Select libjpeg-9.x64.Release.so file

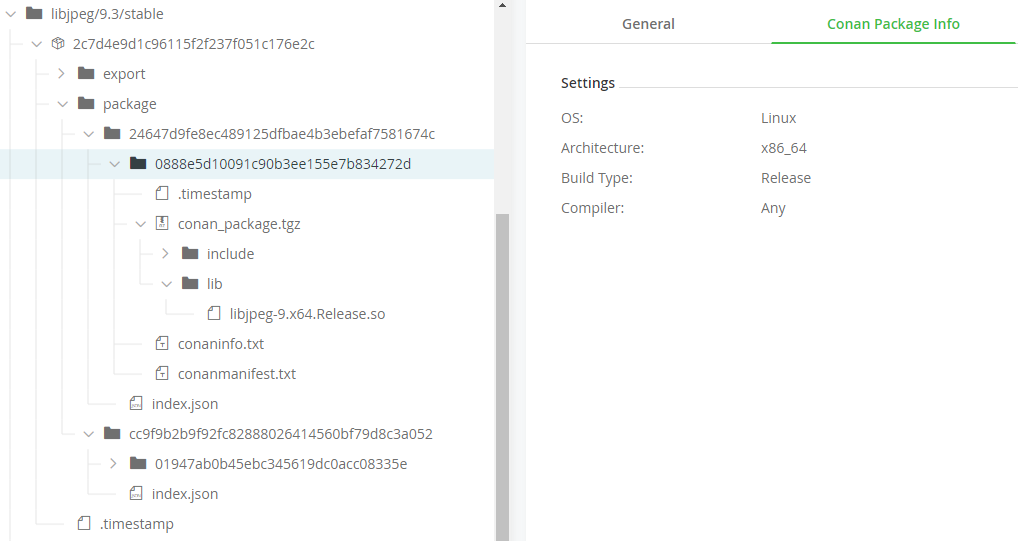click(x=307, y=314)
